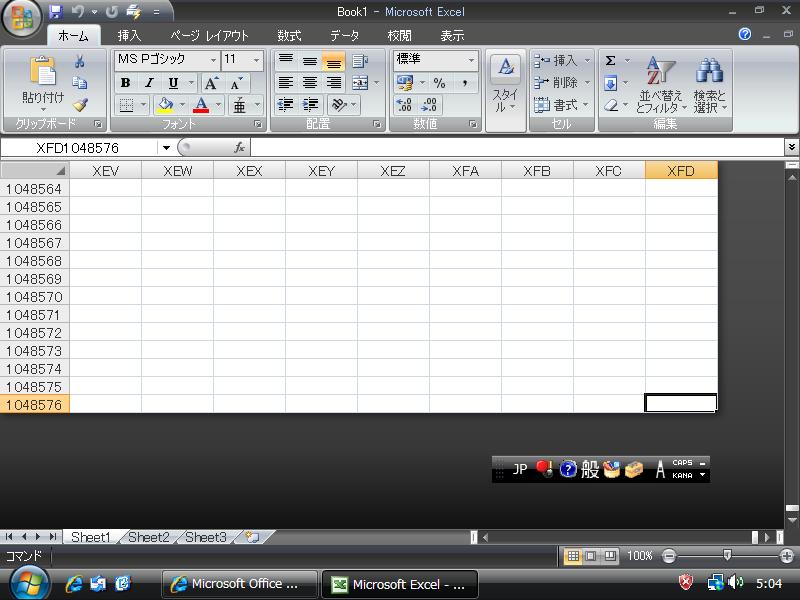Apply red font color A
This screenshot has width=800, height=600.
pyautogui.click(x=201, y=105)
